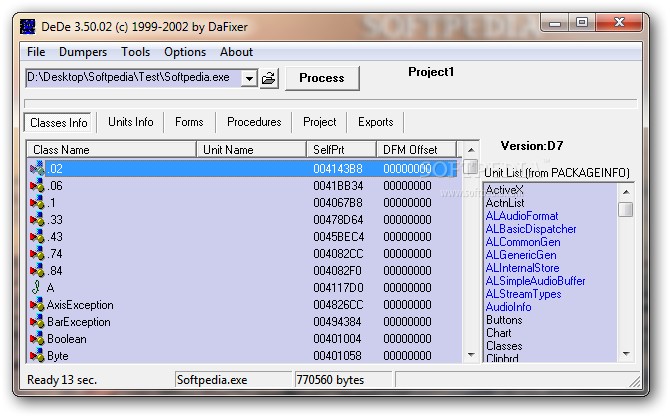Select Classes in the unit list
670x417 pixels.
point(504,346)
